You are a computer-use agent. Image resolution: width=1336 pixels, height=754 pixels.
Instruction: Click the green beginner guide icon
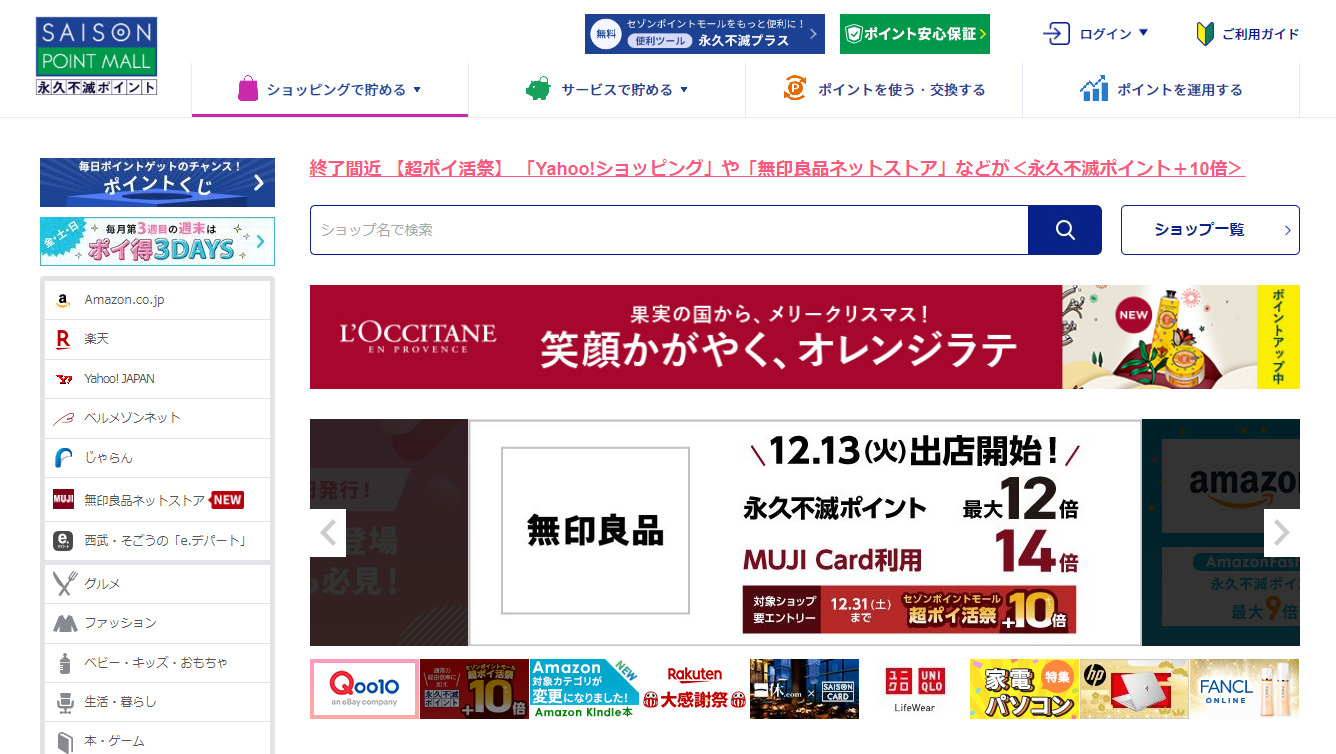pyautogui.click(x=1205, y=34)
